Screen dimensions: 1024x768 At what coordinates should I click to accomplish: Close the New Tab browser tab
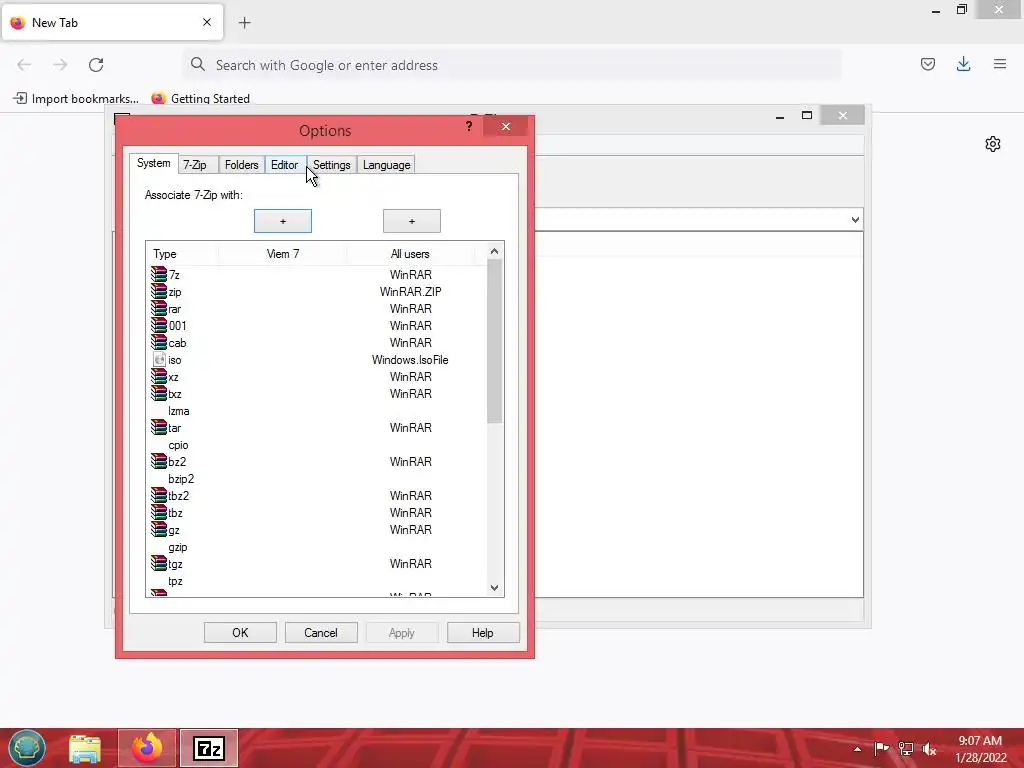click(x=207, y=22)
